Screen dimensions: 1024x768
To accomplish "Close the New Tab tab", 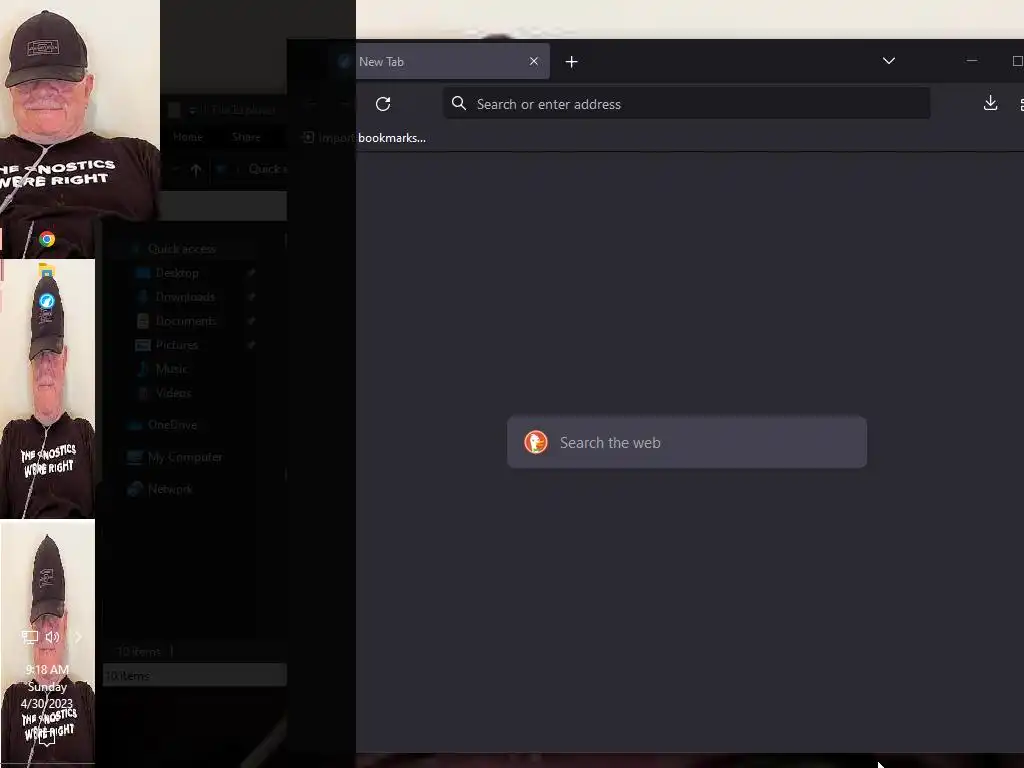I will tap(534, 61).
